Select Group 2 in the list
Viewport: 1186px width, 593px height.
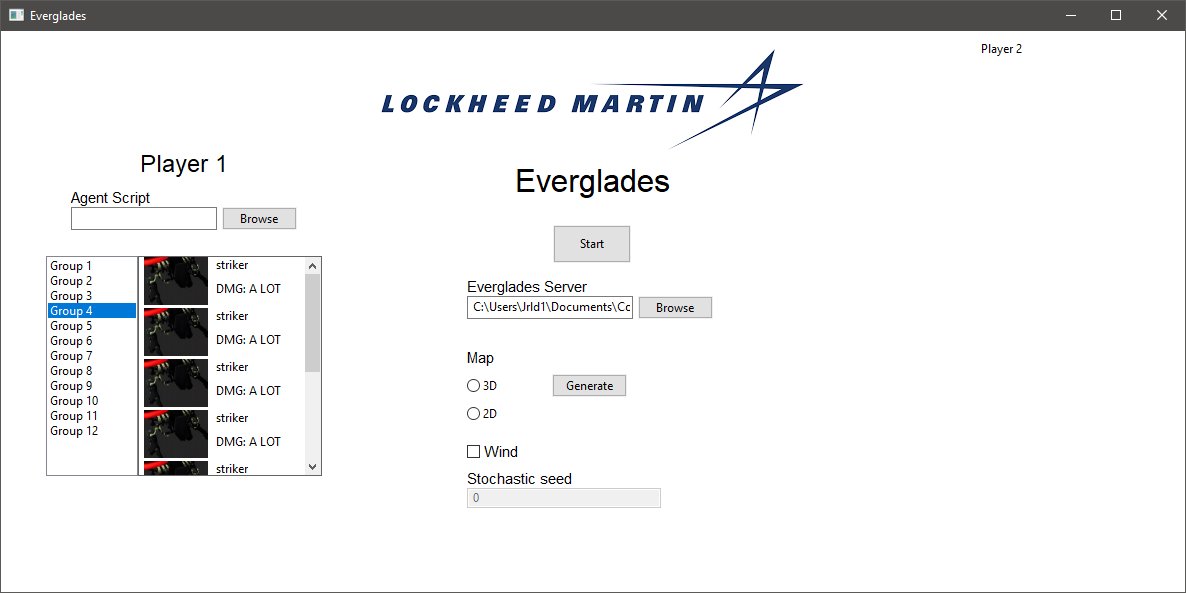92,281
